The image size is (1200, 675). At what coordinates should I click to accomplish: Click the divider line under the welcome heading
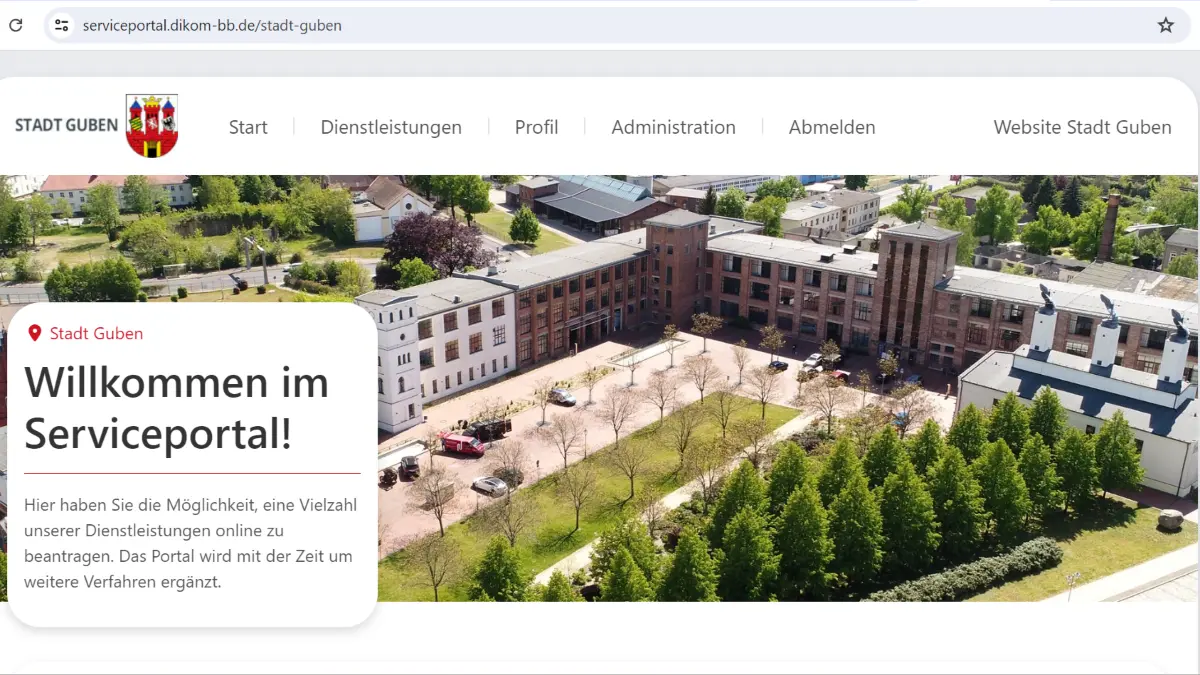(x=190, y=472)
